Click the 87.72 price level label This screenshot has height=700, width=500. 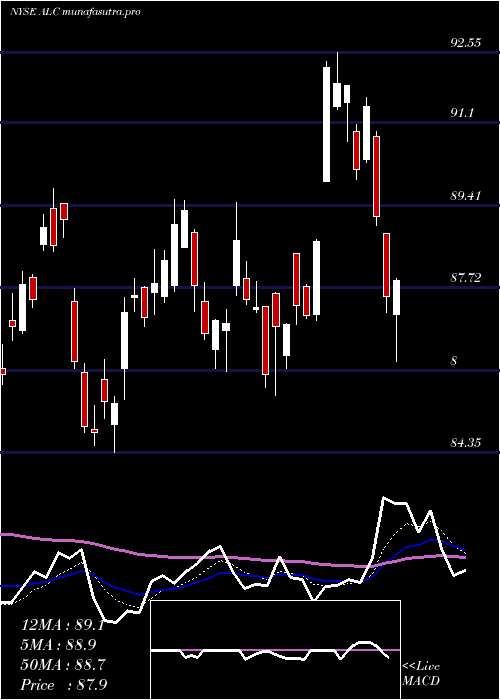point(466,278)
